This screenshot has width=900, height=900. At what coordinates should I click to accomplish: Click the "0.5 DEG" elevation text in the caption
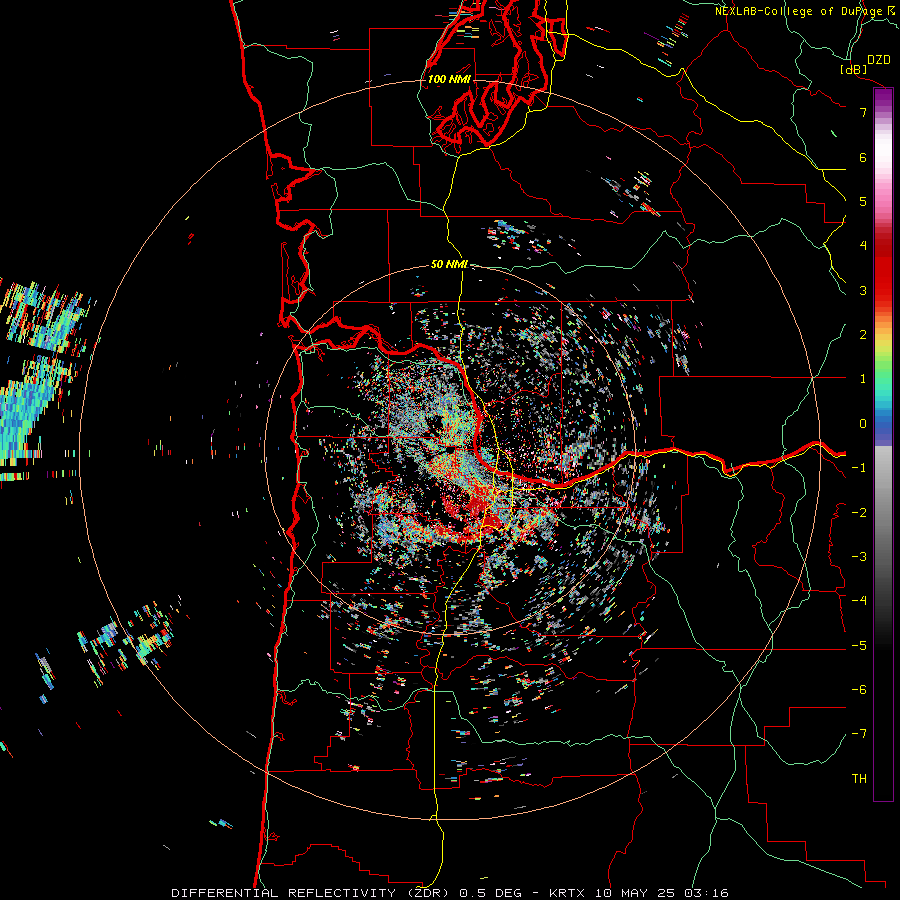pos(491,893)
